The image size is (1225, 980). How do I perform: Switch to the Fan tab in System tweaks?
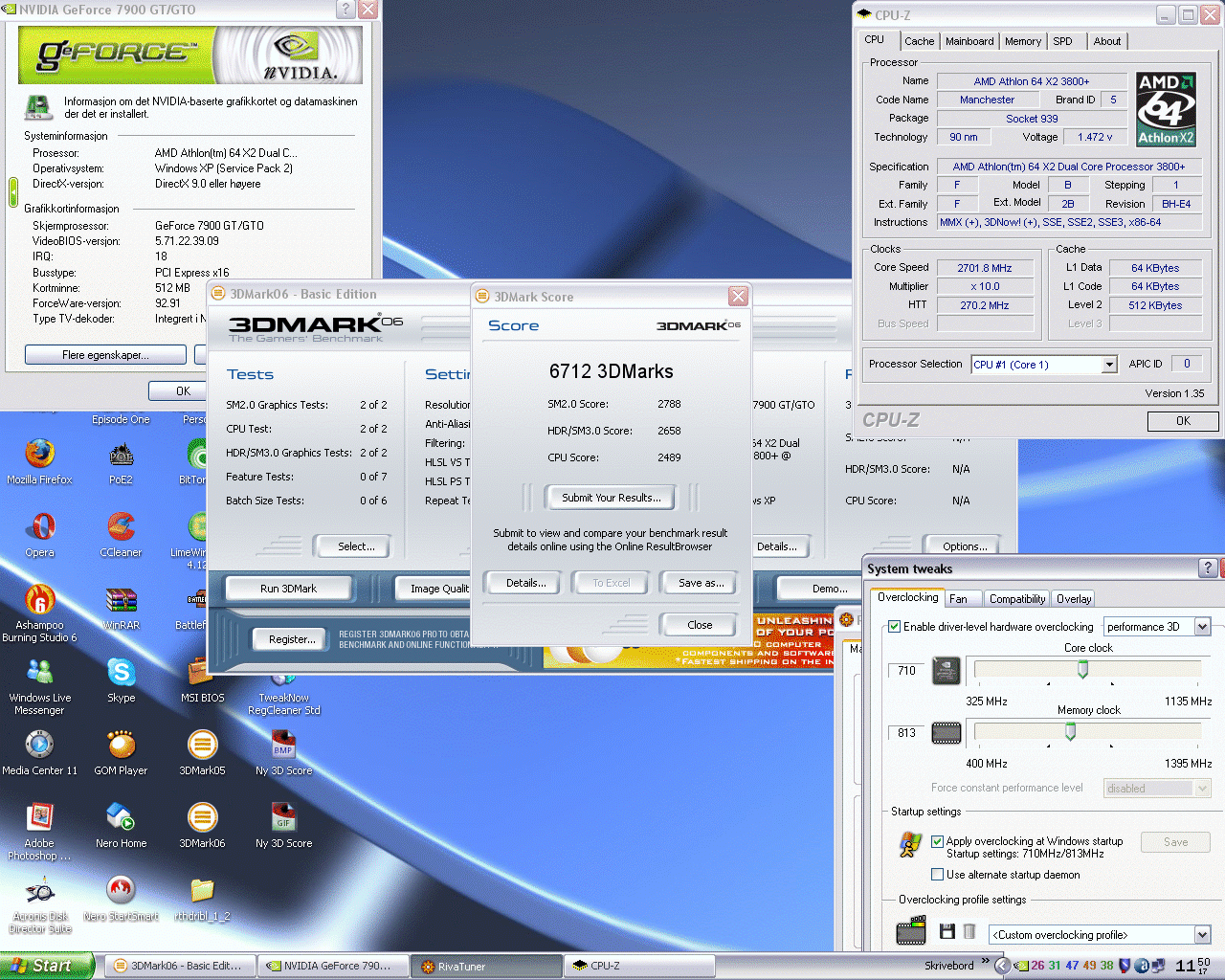click(x=959, y=599)
